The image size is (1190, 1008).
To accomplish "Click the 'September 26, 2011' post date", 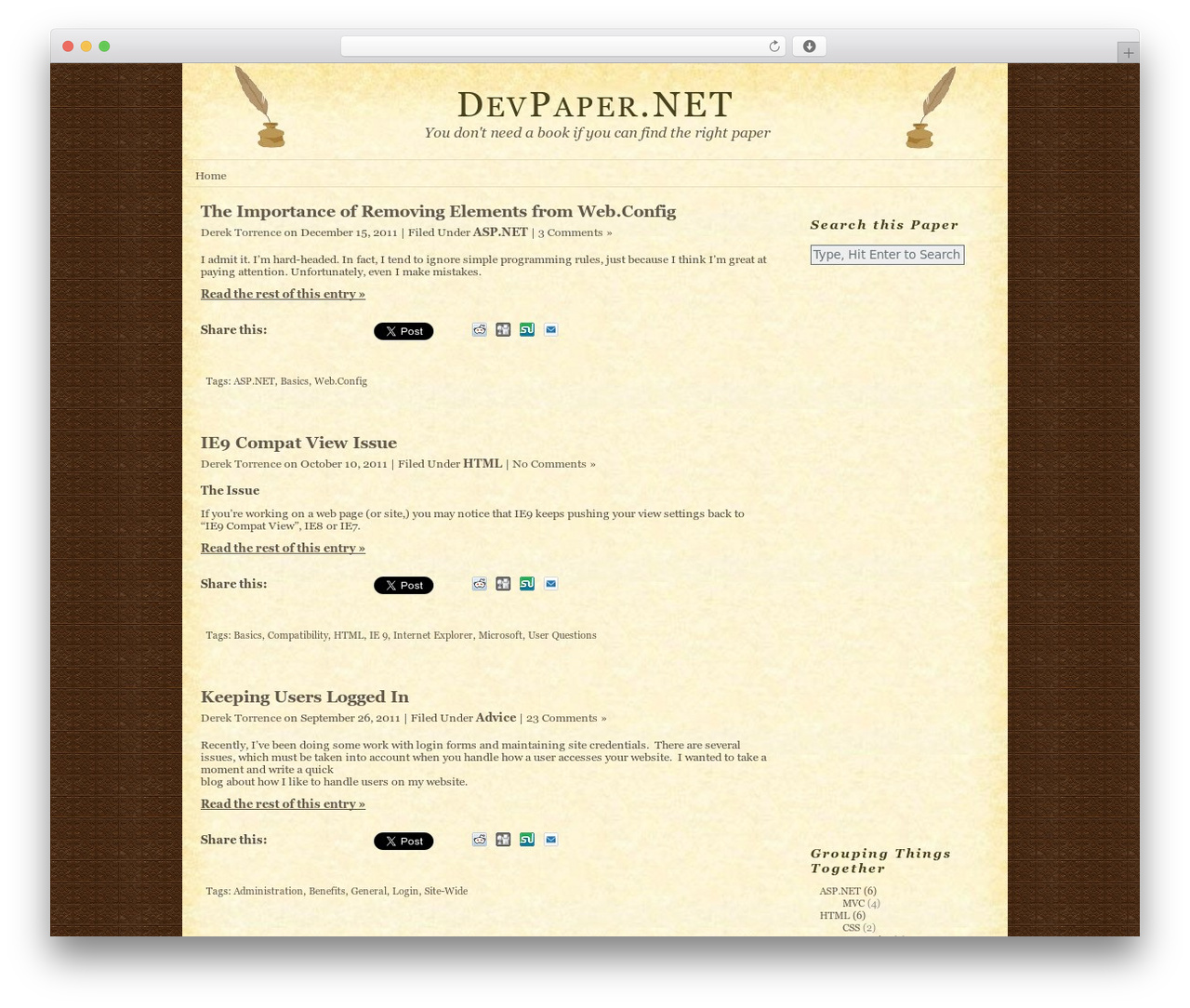I will [x=350, y=718].
